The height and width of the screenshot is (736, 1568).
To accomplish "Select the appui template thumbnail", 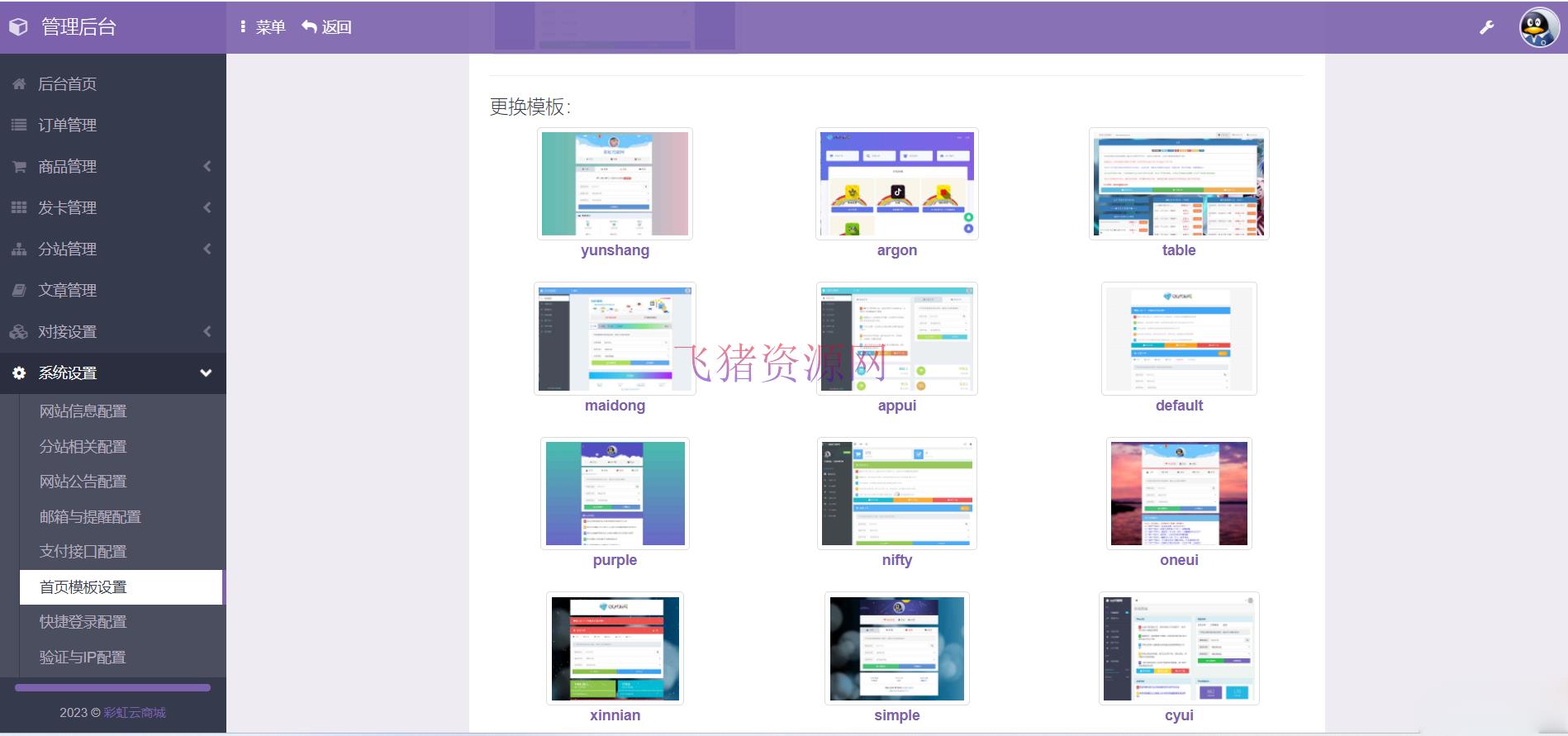I will pos(897,339).
